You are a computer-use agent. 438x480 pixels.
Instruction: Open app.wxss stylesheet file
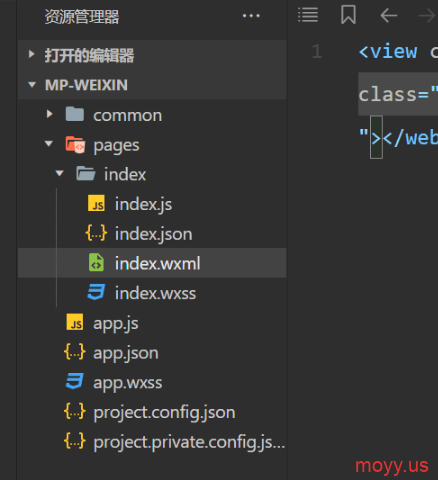[152, 382]
